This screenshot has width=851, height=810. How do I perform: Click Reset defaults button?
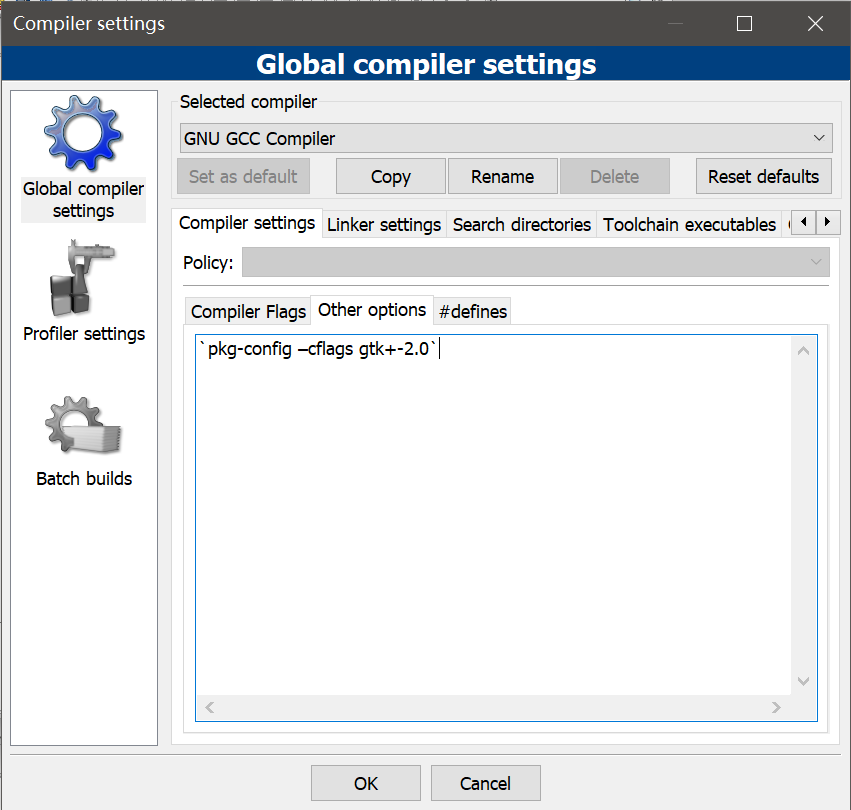[x=763, y=176]
